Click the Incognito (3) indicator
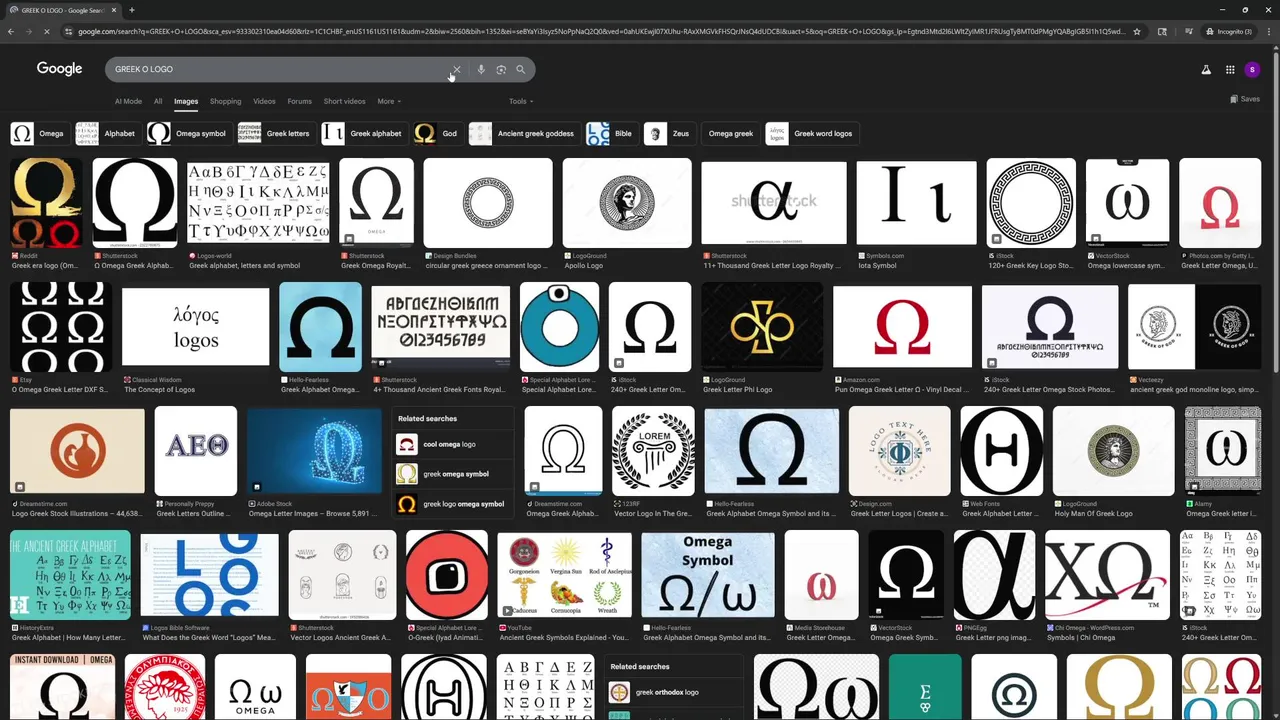The width and height of the screenshot is (1280, 720). pyautogui.click(x=1229, y=32)
